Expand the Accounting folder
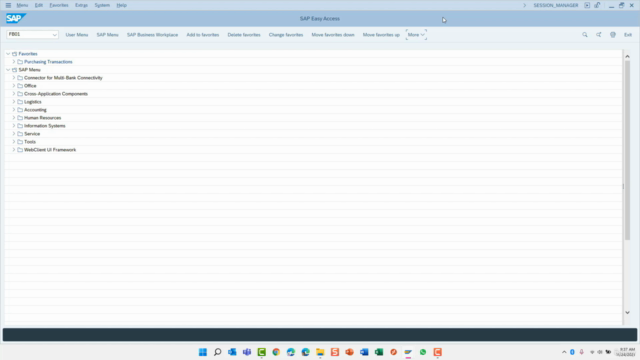Viewport: 640px width, 360px height. coord(14,110)
